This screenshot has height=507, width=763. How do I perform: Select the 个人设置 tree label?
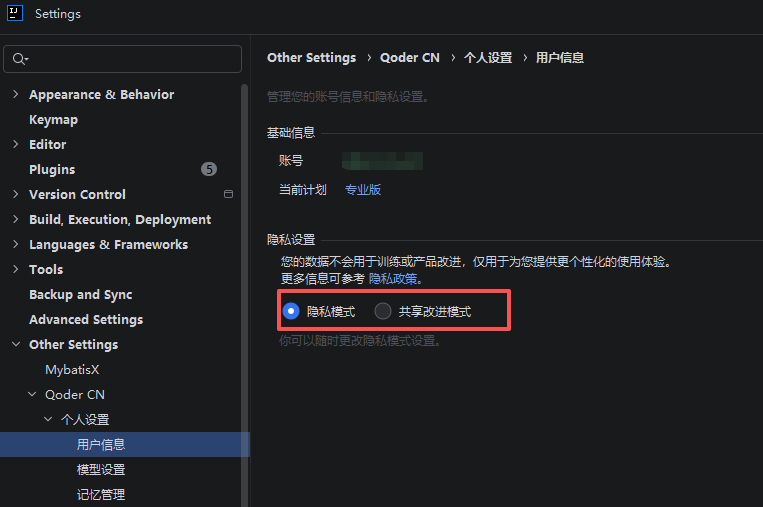tap(85, 419)
